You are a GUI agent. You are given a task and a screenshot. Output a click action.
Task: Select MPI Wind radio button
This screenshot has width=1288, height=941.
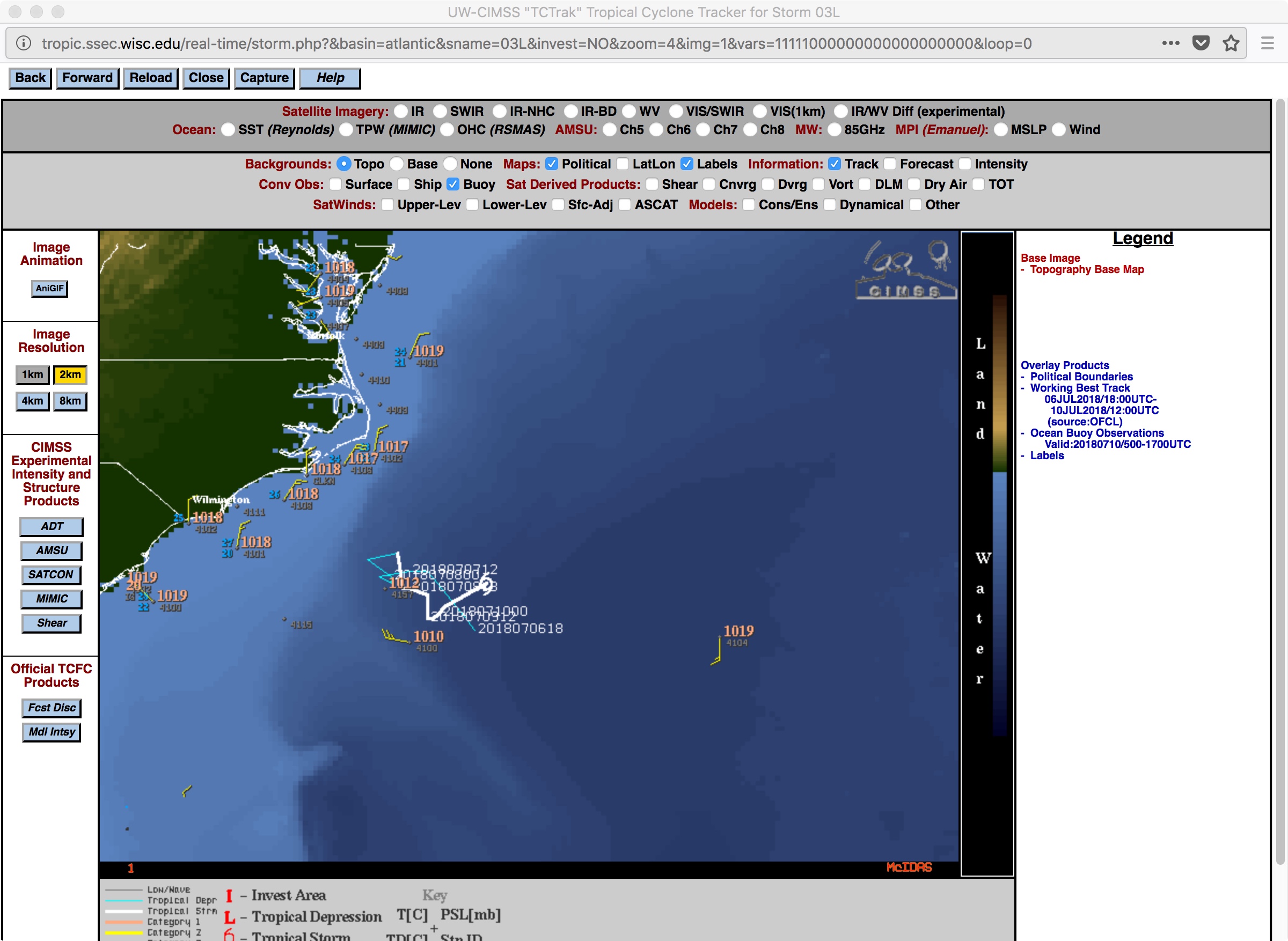point(1059,130)
